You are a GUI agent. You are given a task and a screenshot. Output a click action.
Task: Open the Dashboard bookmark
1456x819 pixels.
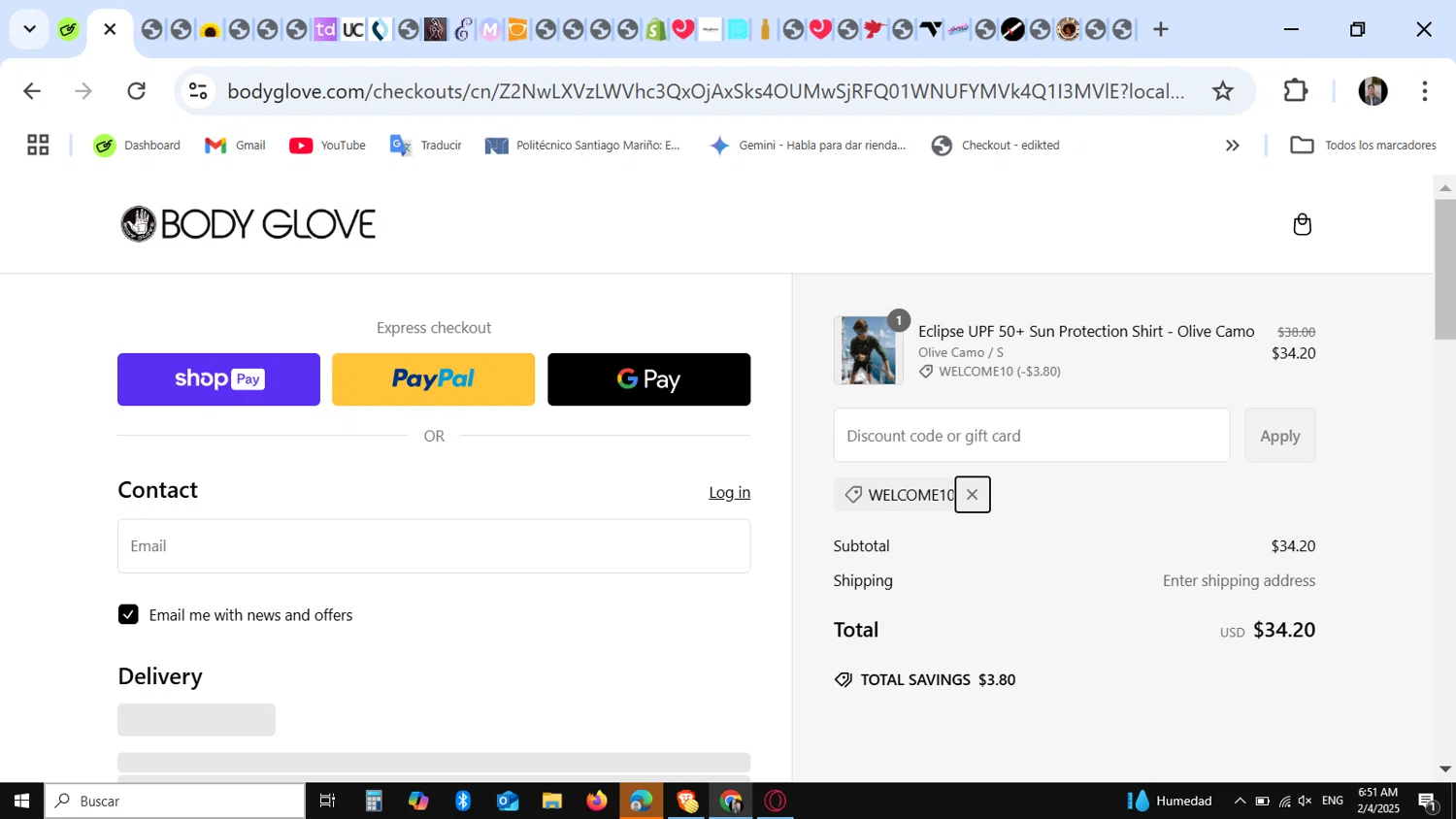pos(137,146)
